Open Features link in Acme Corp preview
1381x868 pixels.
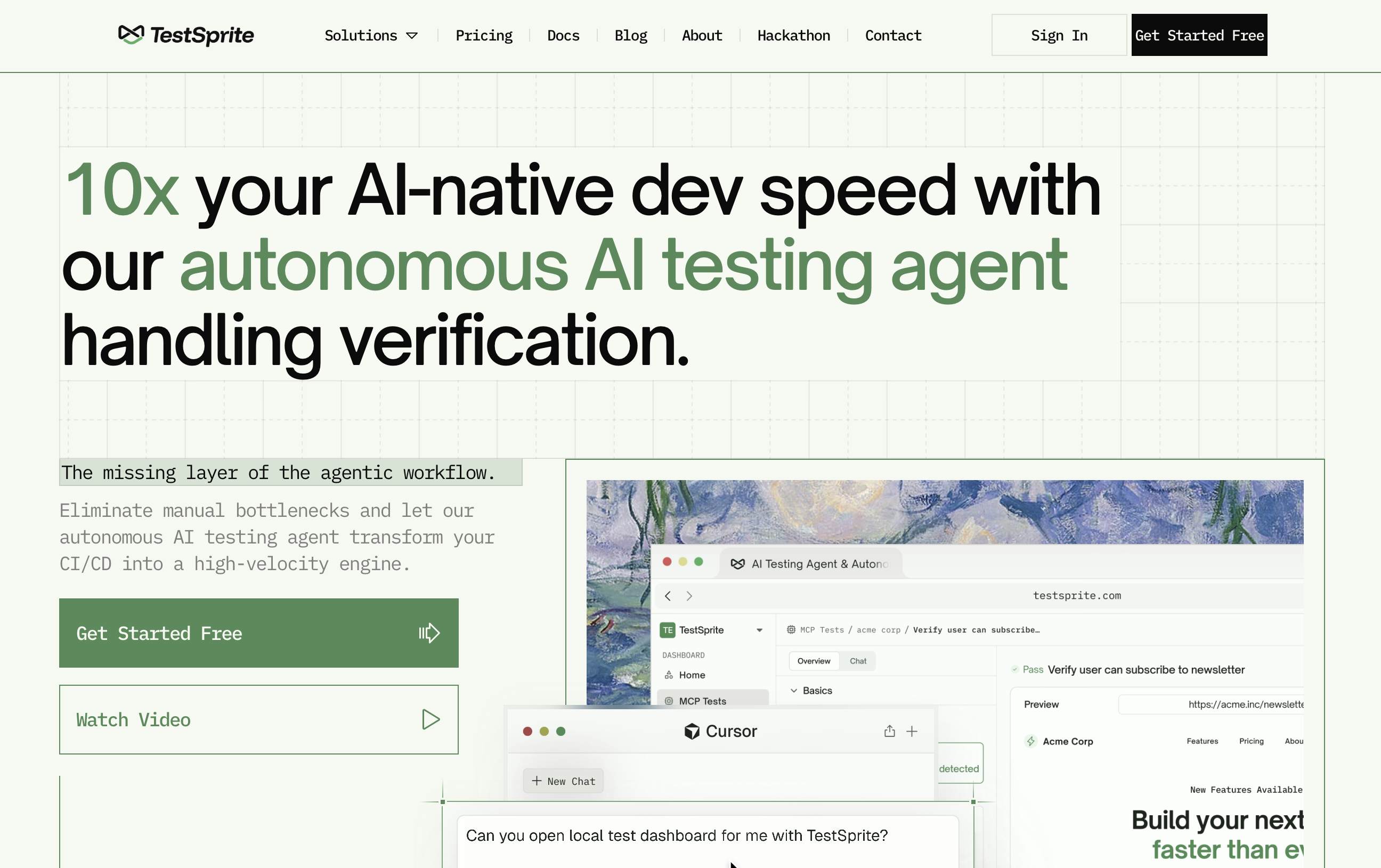tap(1202, 741)
